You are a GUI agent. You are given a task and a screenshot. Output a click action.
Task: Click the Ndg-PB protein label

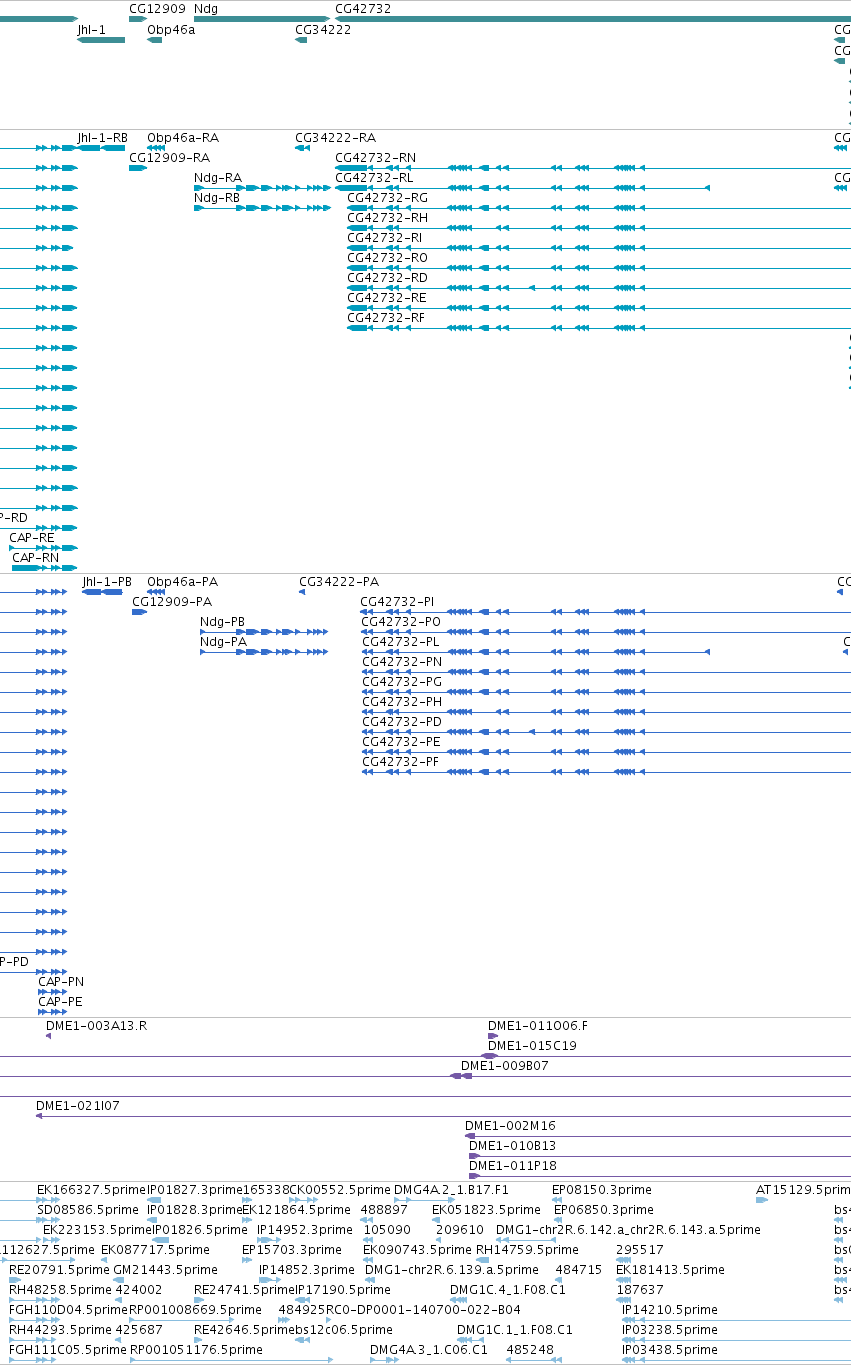pyautogui.click(x=223, y=622)
